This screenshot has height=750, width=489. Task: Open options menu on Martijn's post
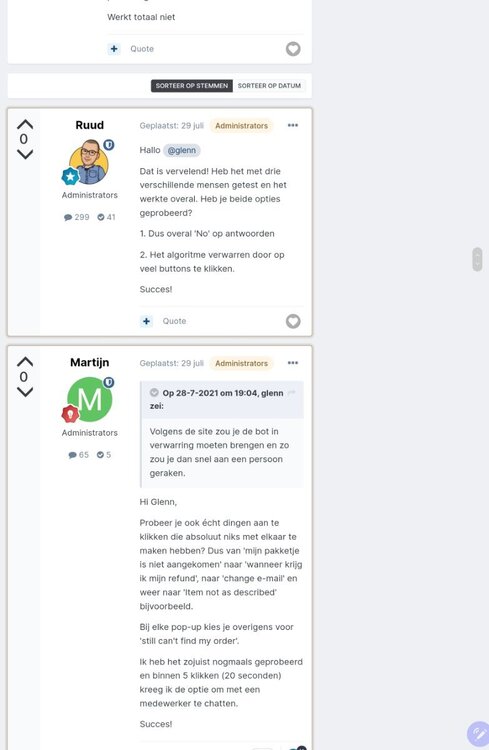[x=293, y=363]
